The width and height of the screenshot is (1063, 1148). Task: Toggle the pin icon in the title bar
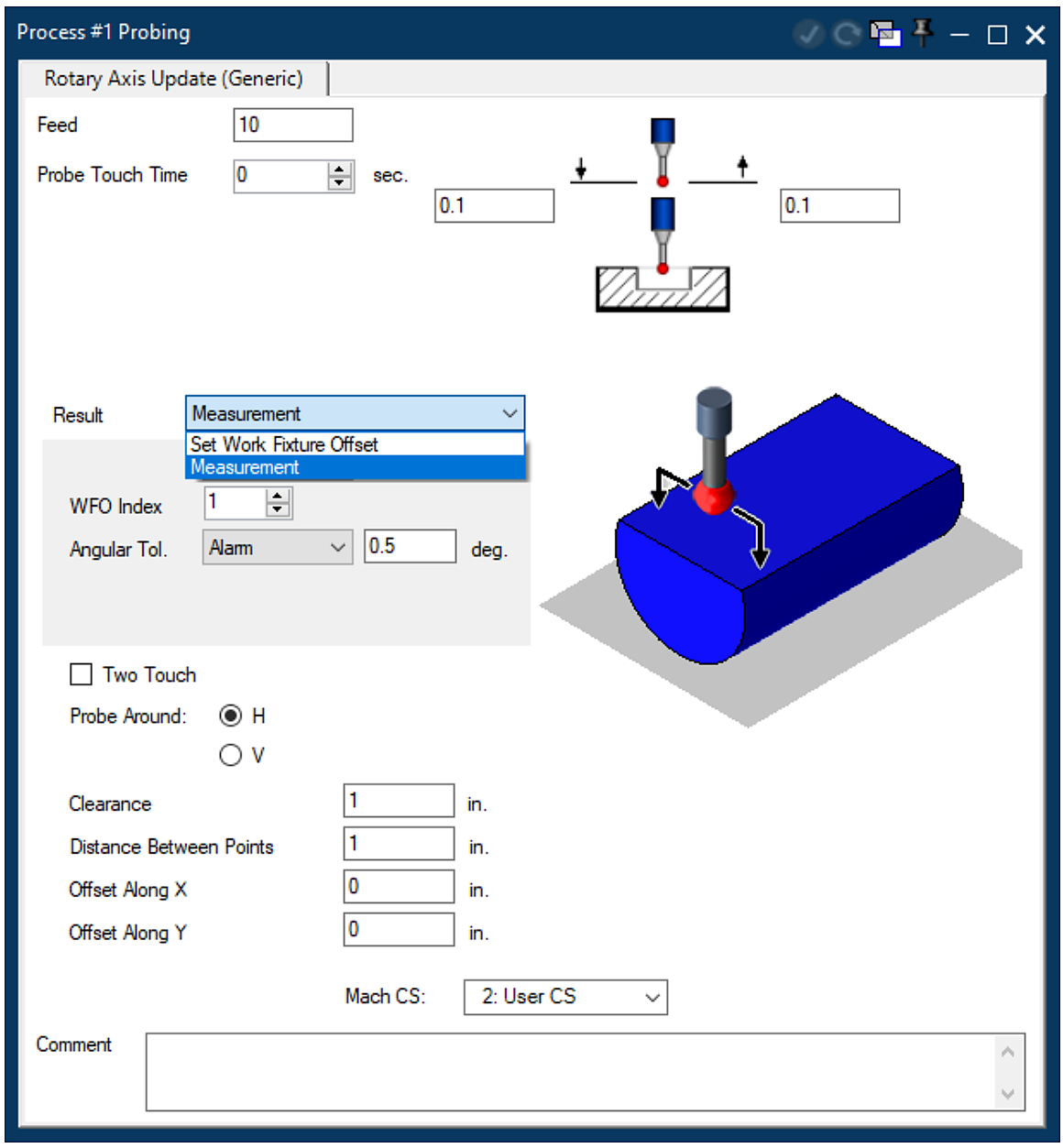[923, 32]
